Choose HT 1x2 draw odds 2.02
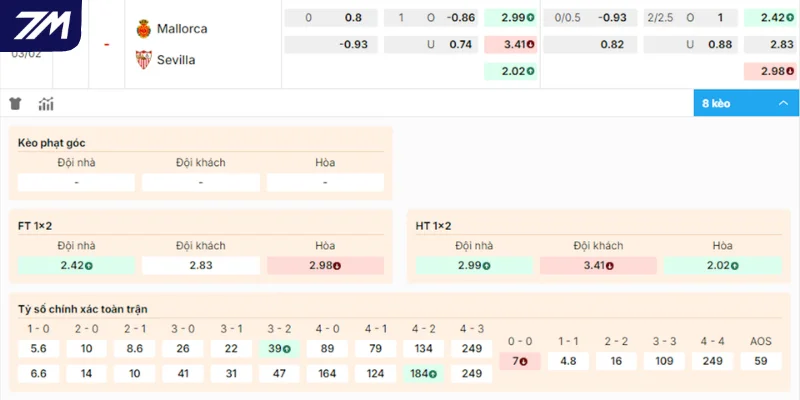Image resolution: width=800 pixels, height=400 pixels. [x=723, y=265]
